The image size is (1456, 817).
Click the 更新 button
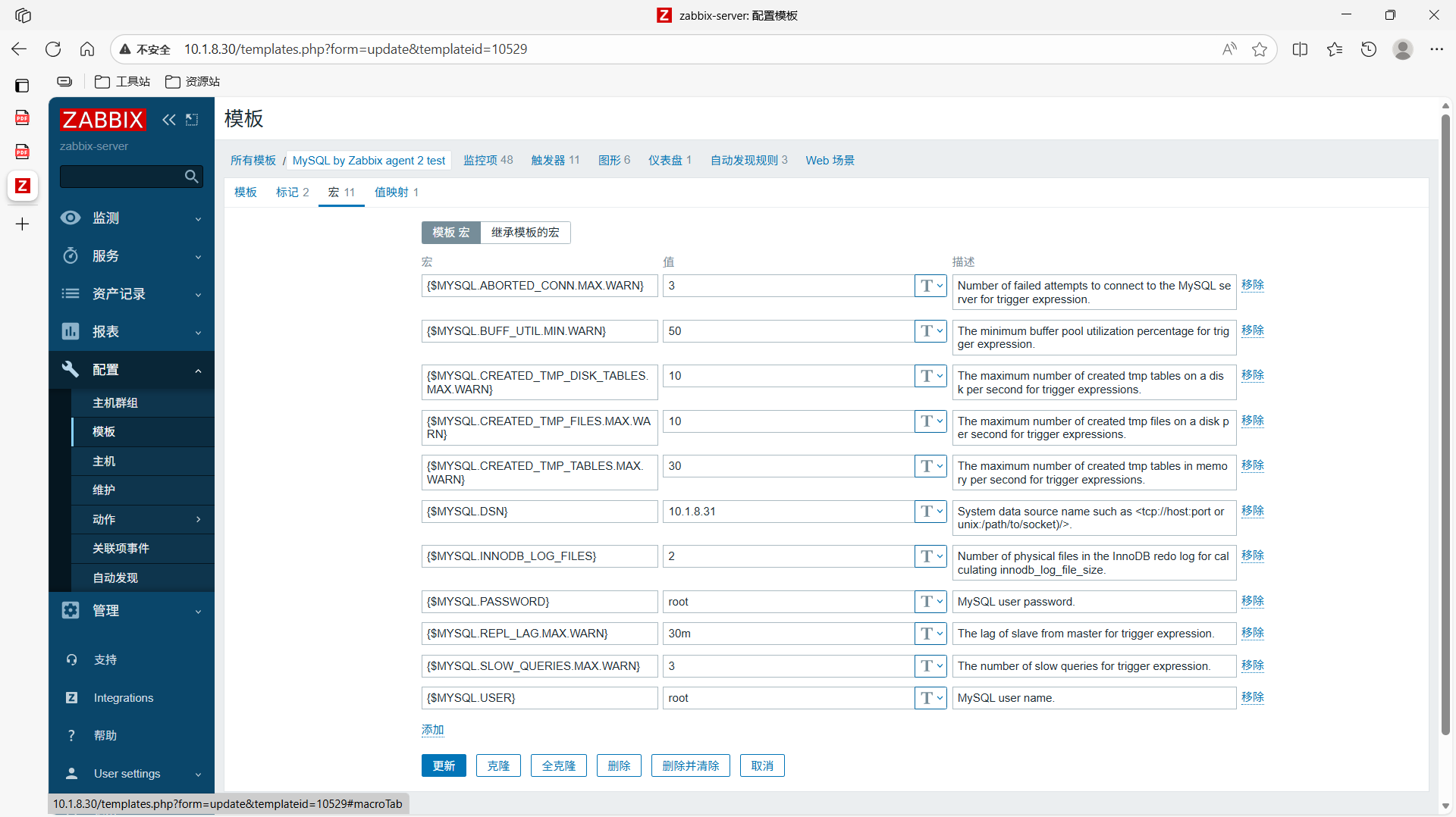point(444,765)
